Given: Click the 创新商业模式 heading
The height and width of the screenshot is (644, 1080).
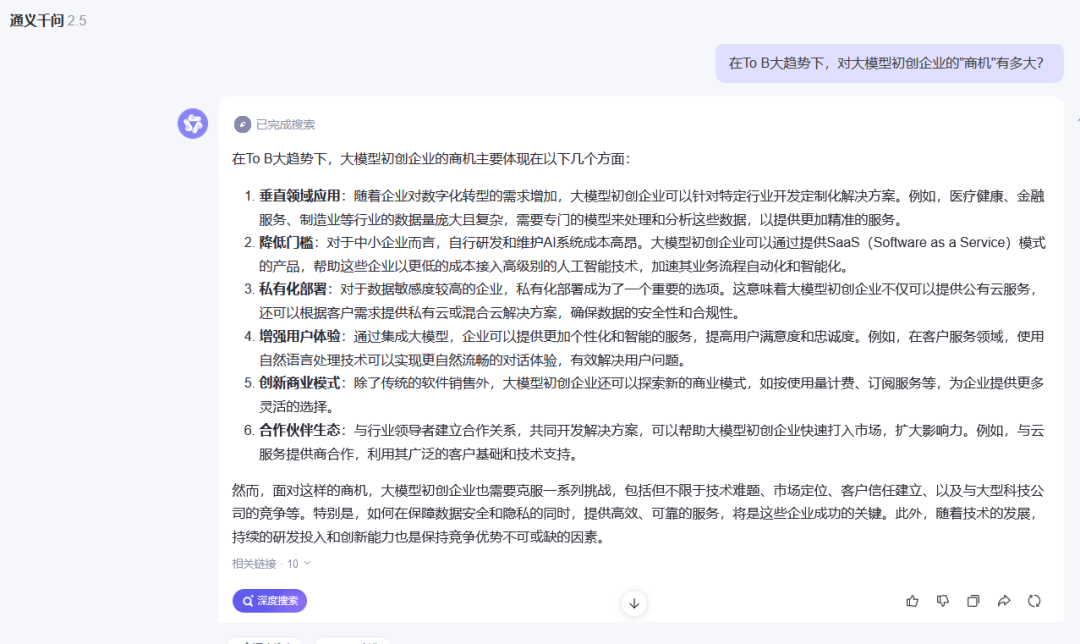Looking at the screenshot, I should [x=300, y=383].
